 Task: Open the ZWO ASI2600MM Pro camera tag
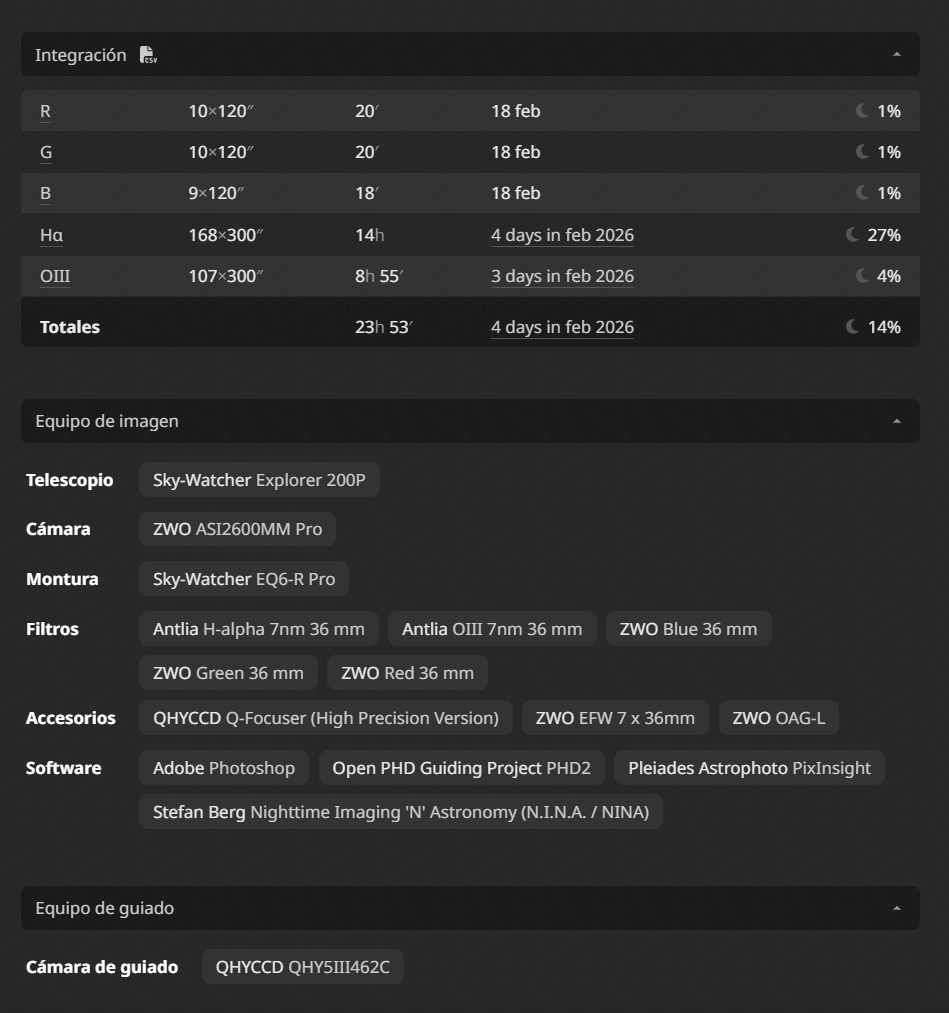coord(237,529)
